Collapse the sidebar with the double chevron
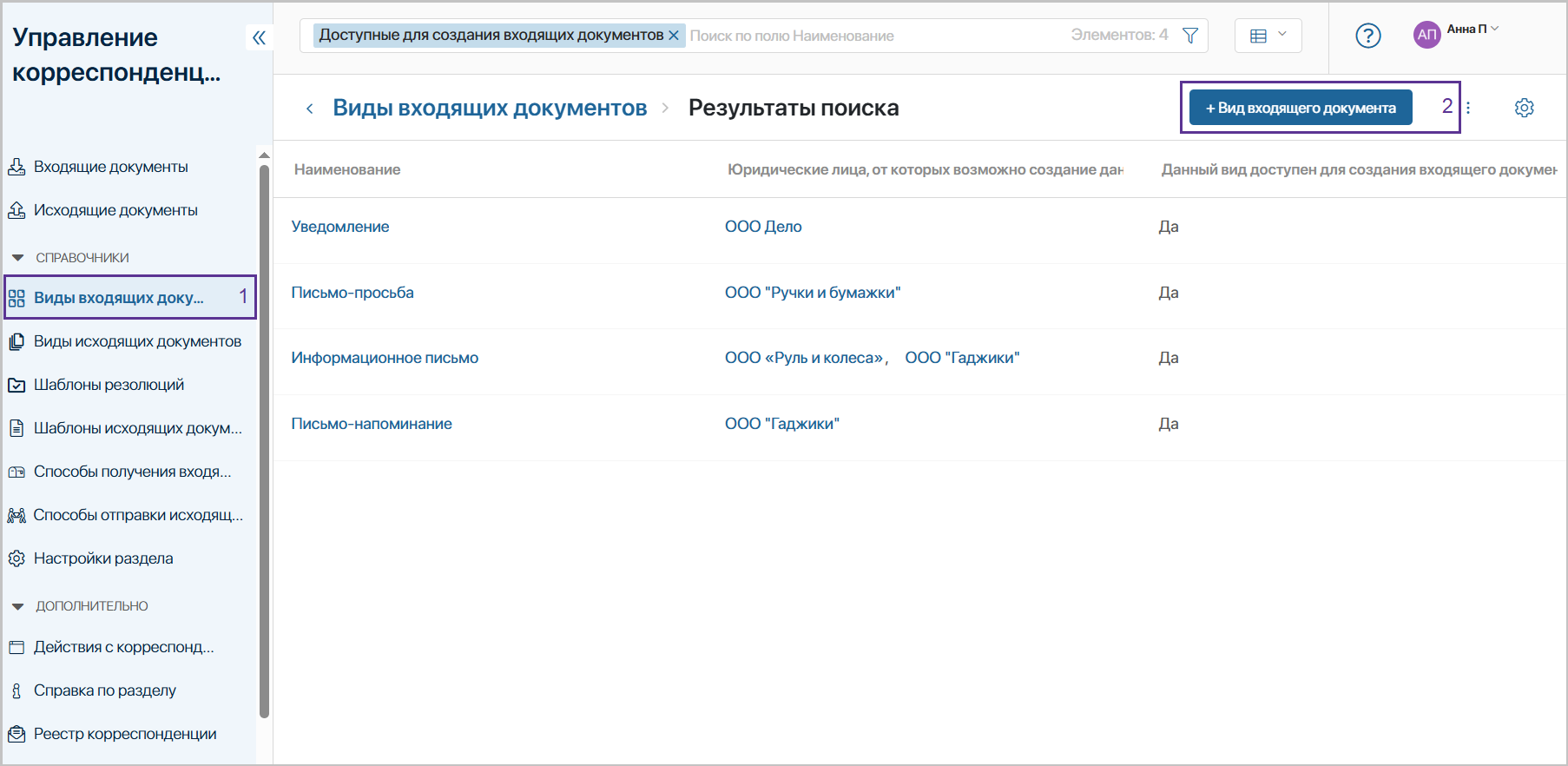The height and width of the screenshot is (766, 1568). (259, 37)
